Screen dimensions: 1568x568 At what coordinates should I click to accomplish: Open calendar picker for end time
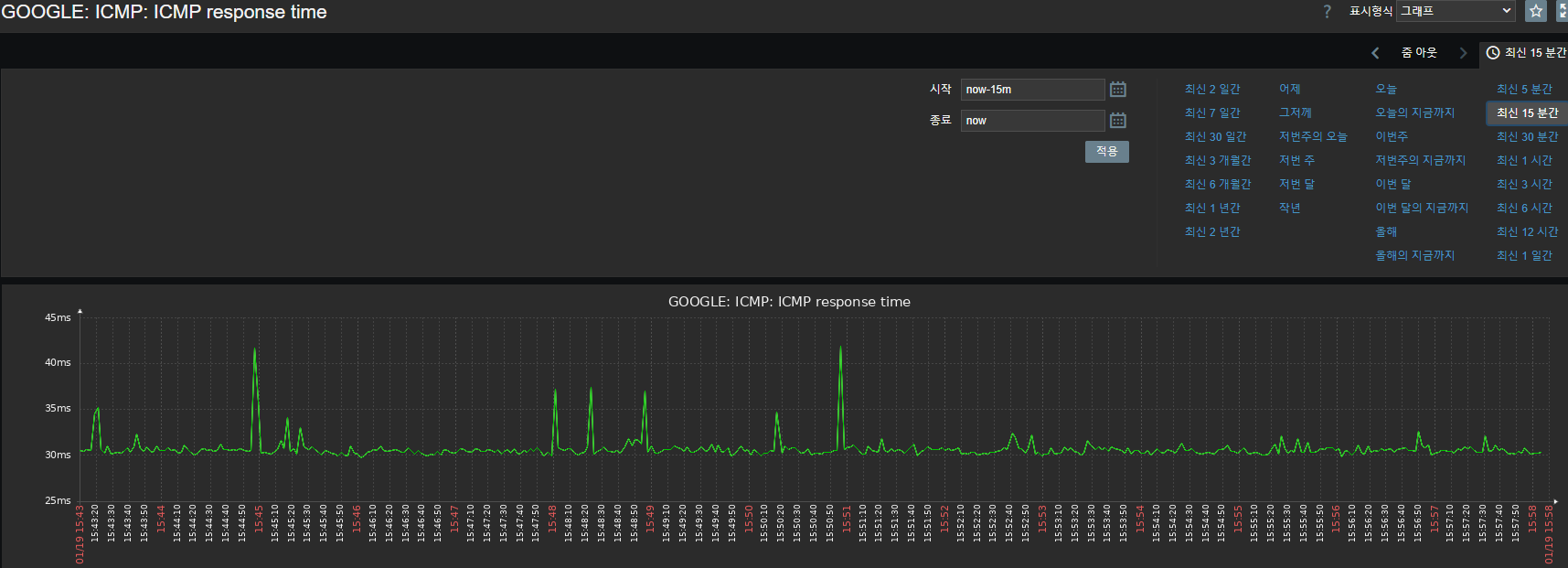pos(1117,121)
